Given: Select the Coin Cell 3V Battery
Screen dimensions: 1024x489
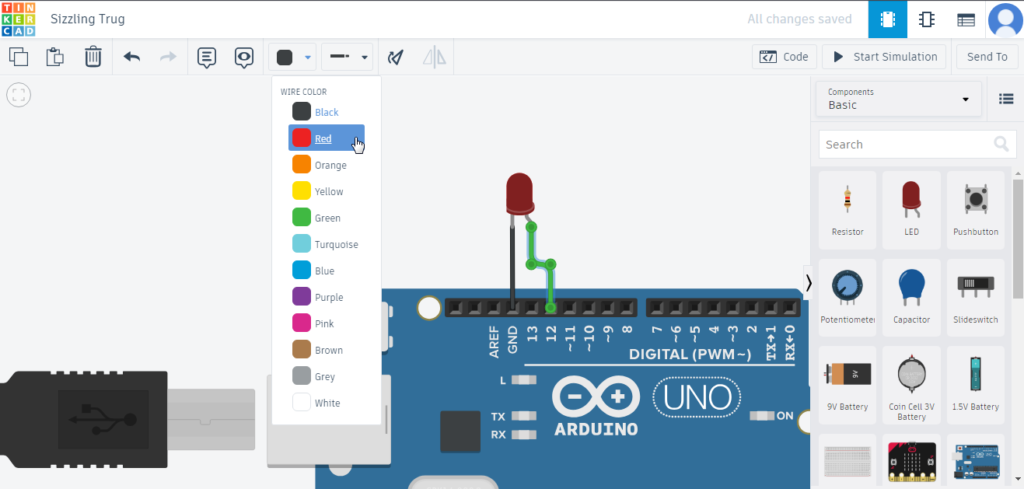Looking at the screenshot, I should click(911, 385).
